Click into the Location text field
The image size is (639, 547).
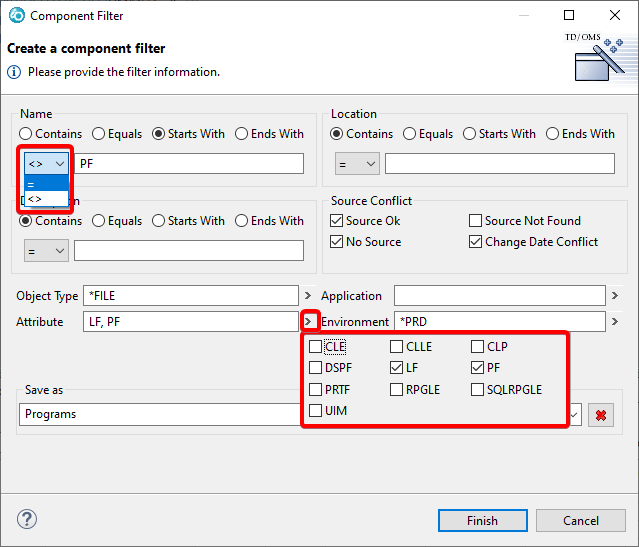pos(499,163)
